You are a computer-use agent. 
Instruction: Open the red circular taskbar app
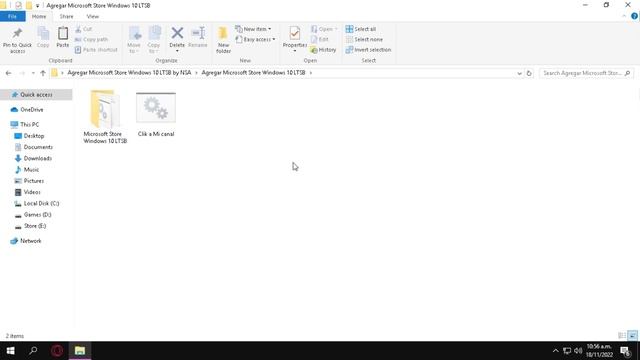[57, 351]
